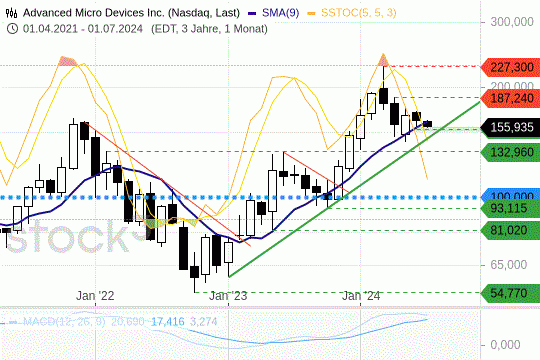
Task: Click the SMA(9) legend label
Action: pos(280,13)
